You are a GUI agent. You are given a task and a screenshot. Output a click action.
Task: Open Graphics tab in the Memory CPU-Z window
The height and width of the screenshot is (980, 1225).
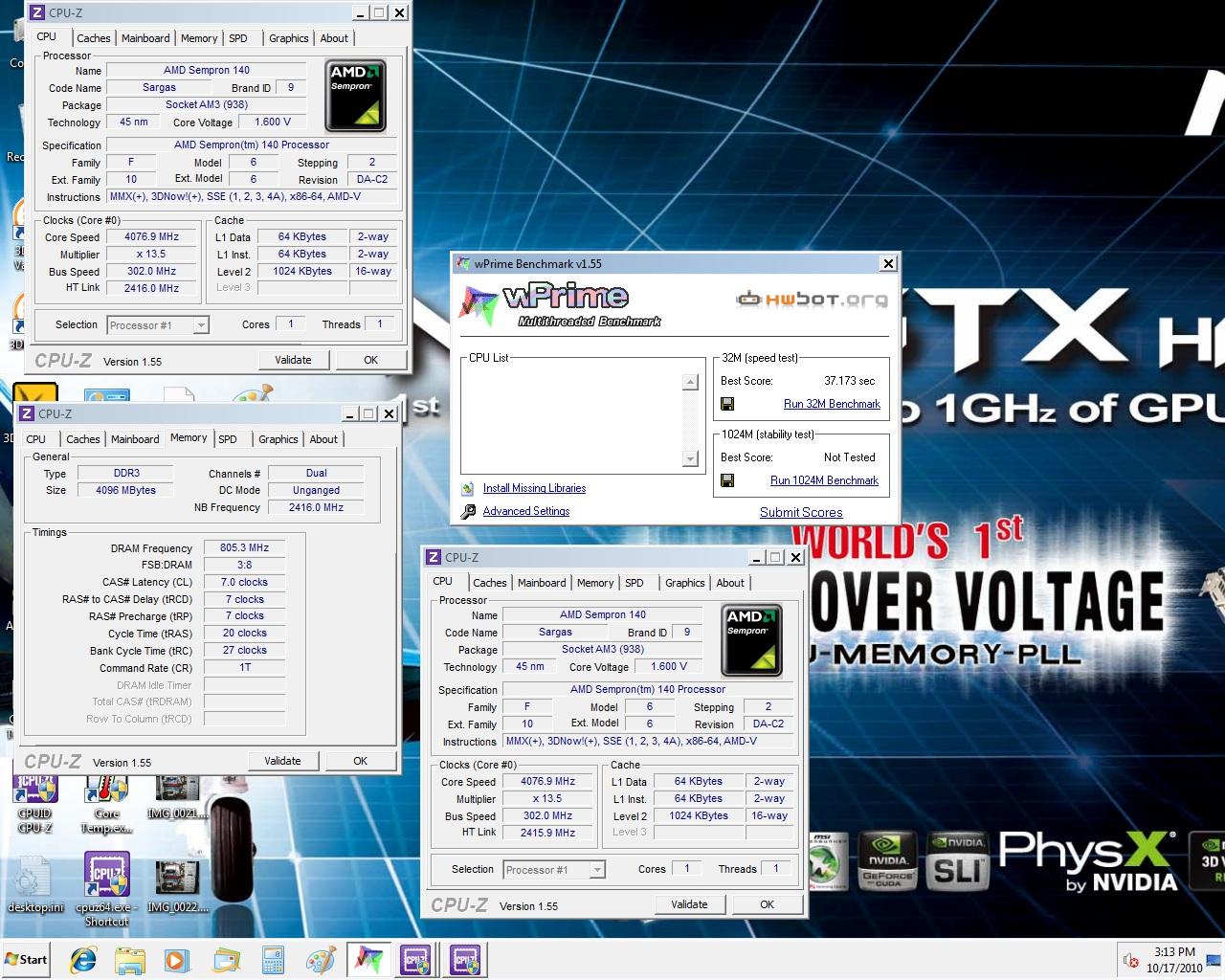click(278, 439)
